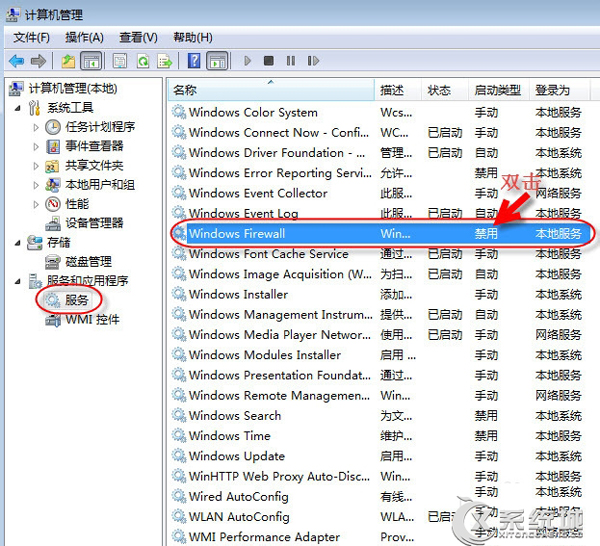600x546 pixels.
Task: Expand the 性能 node arrow
Action: click(36, 204)
